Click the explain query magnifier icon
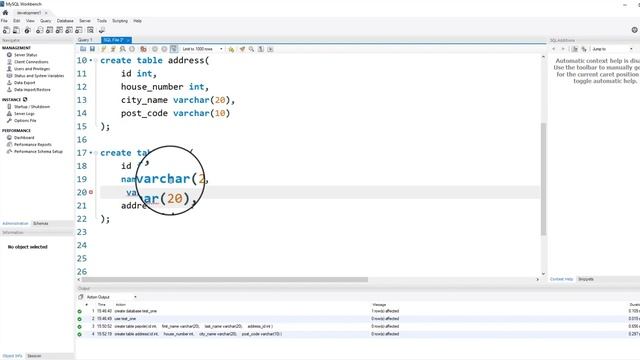Image resolution: width=640 pixels, height=360 pixels. [x=122, y=49]
